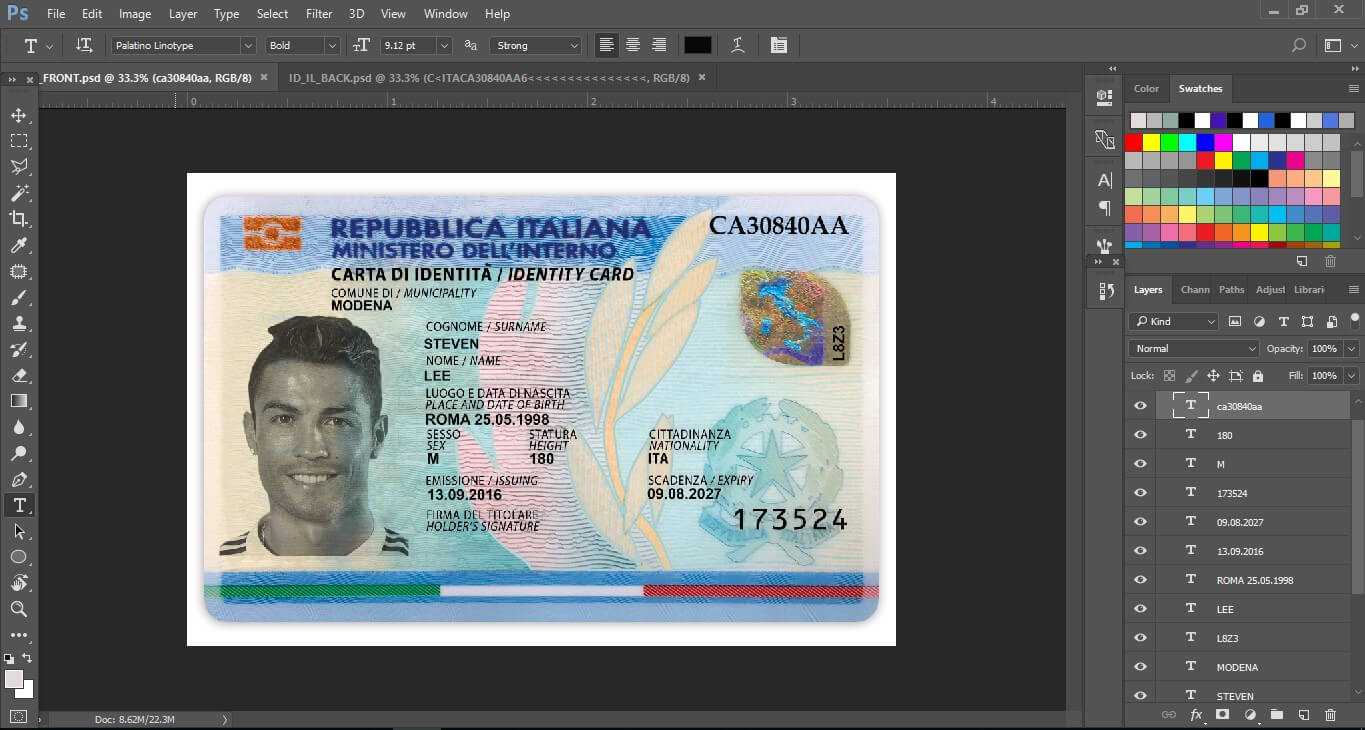Click the Create new swatch icon
Image resolution: width=1365 pixels, height=730 pixels.
1302,261
